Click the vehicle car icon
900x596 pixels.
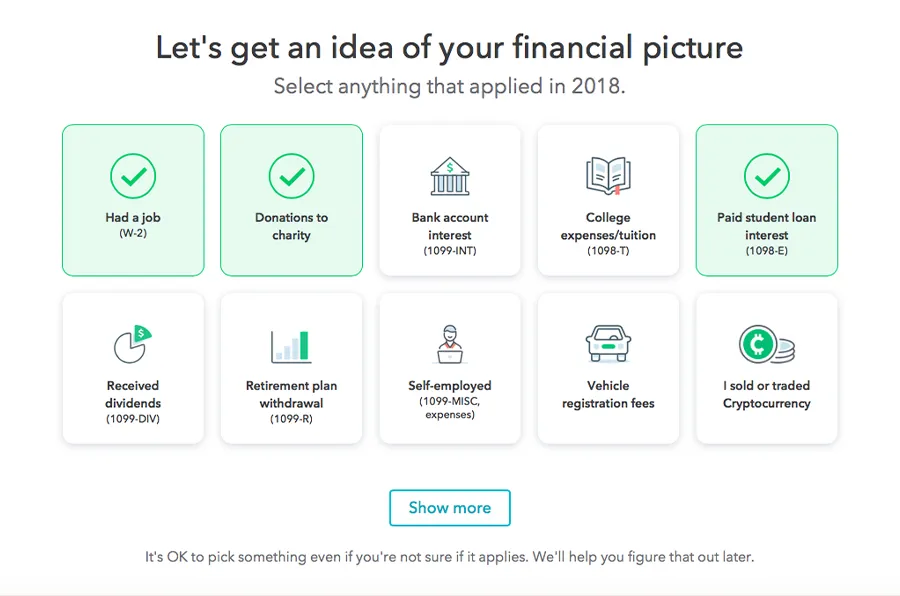[608, 345]
